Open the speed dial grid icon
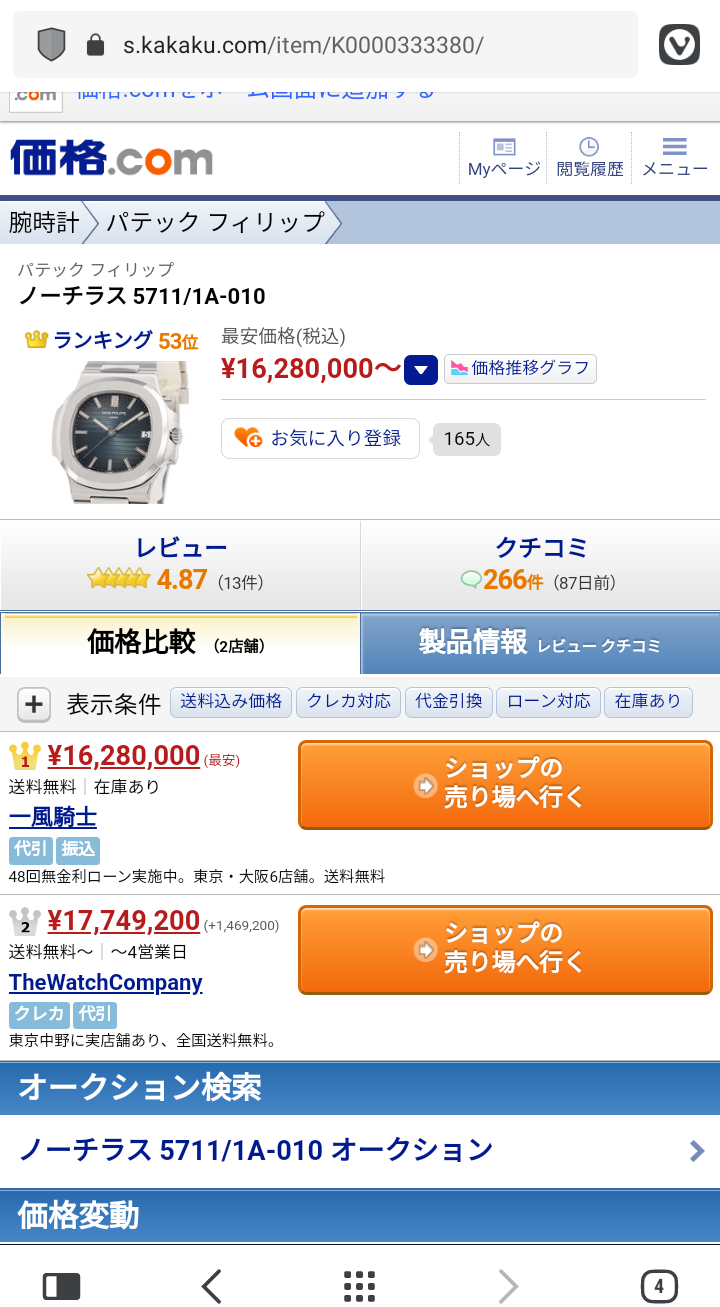This screenshot has height=1307, width=720. coord(359,1286)
